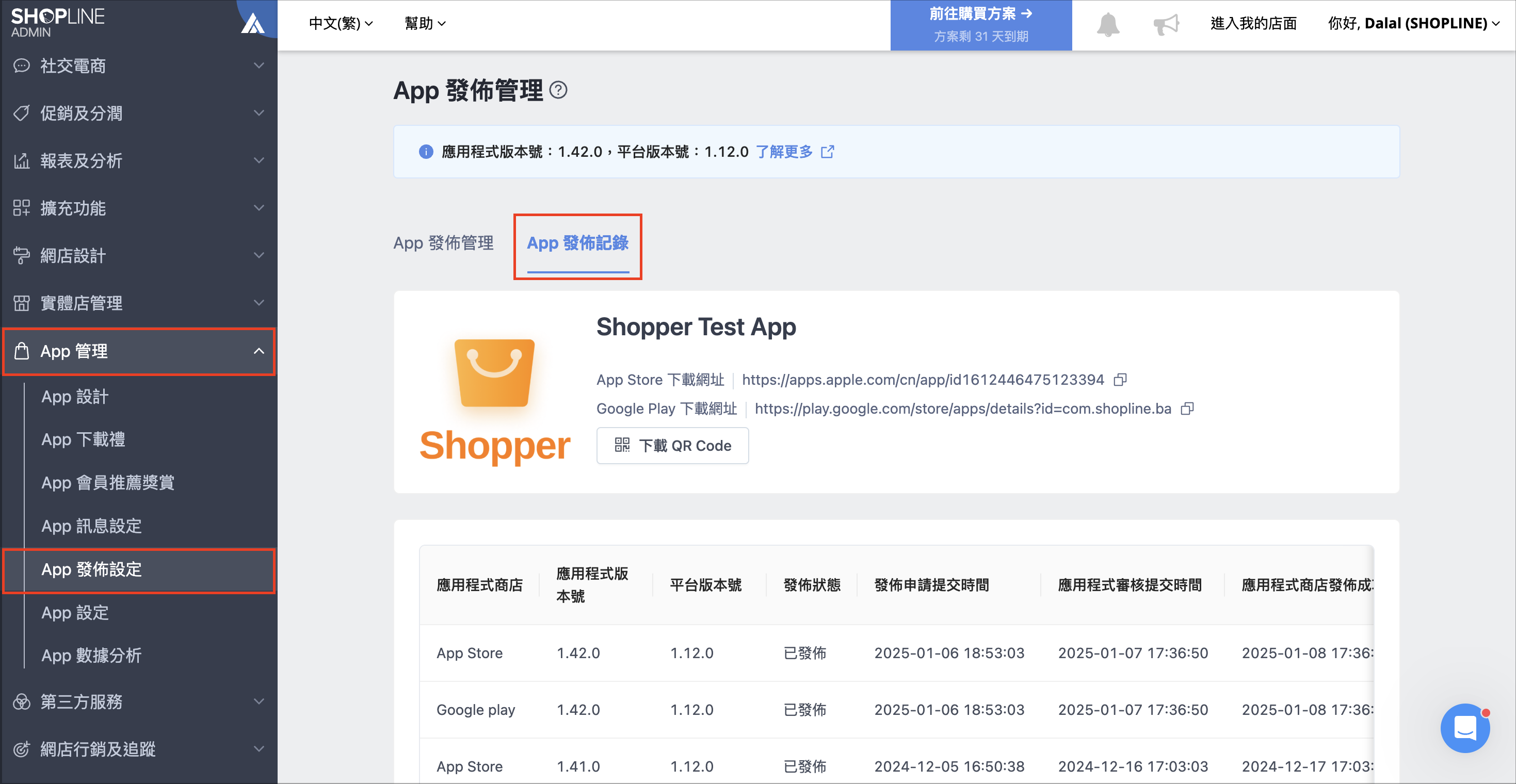Open the apps.apple.com App Store URL
1516x784 pixels.
923,380
